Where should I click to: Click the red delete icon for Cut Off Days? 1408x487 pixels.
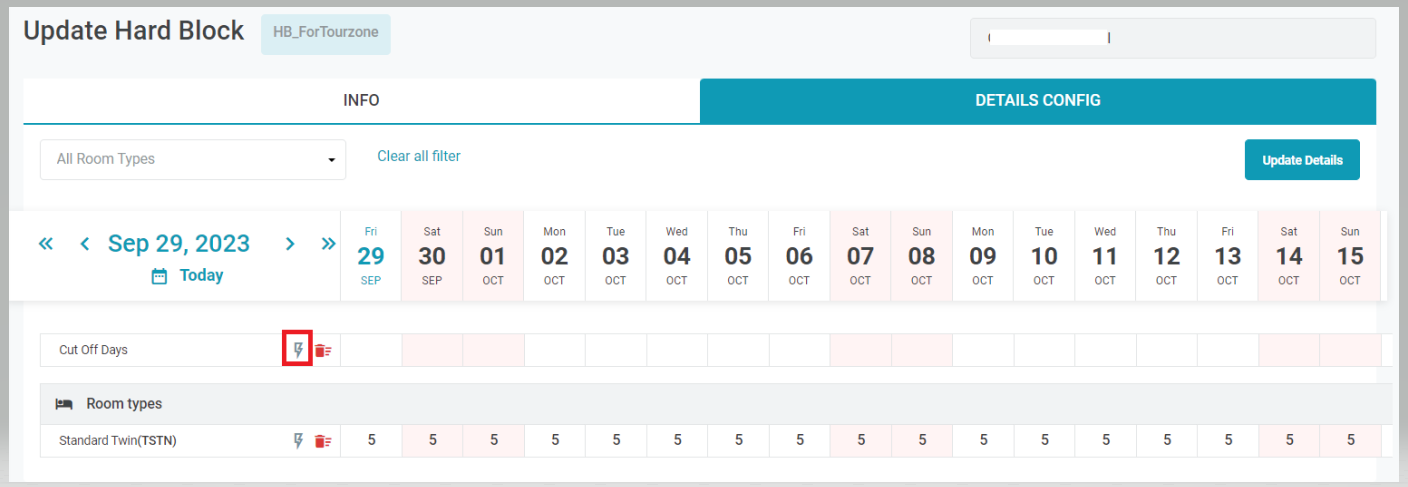pyautogui.click(x=322, y=350)
